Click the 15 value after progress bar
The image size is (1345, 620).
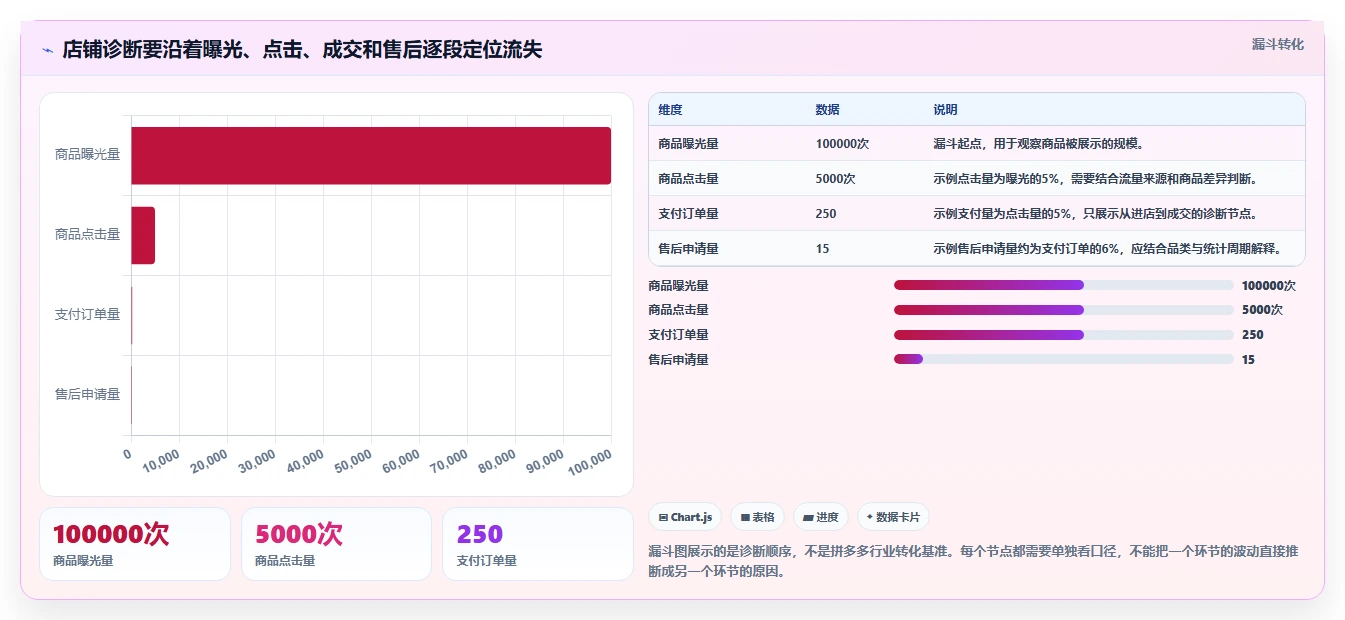(1248, 359)
